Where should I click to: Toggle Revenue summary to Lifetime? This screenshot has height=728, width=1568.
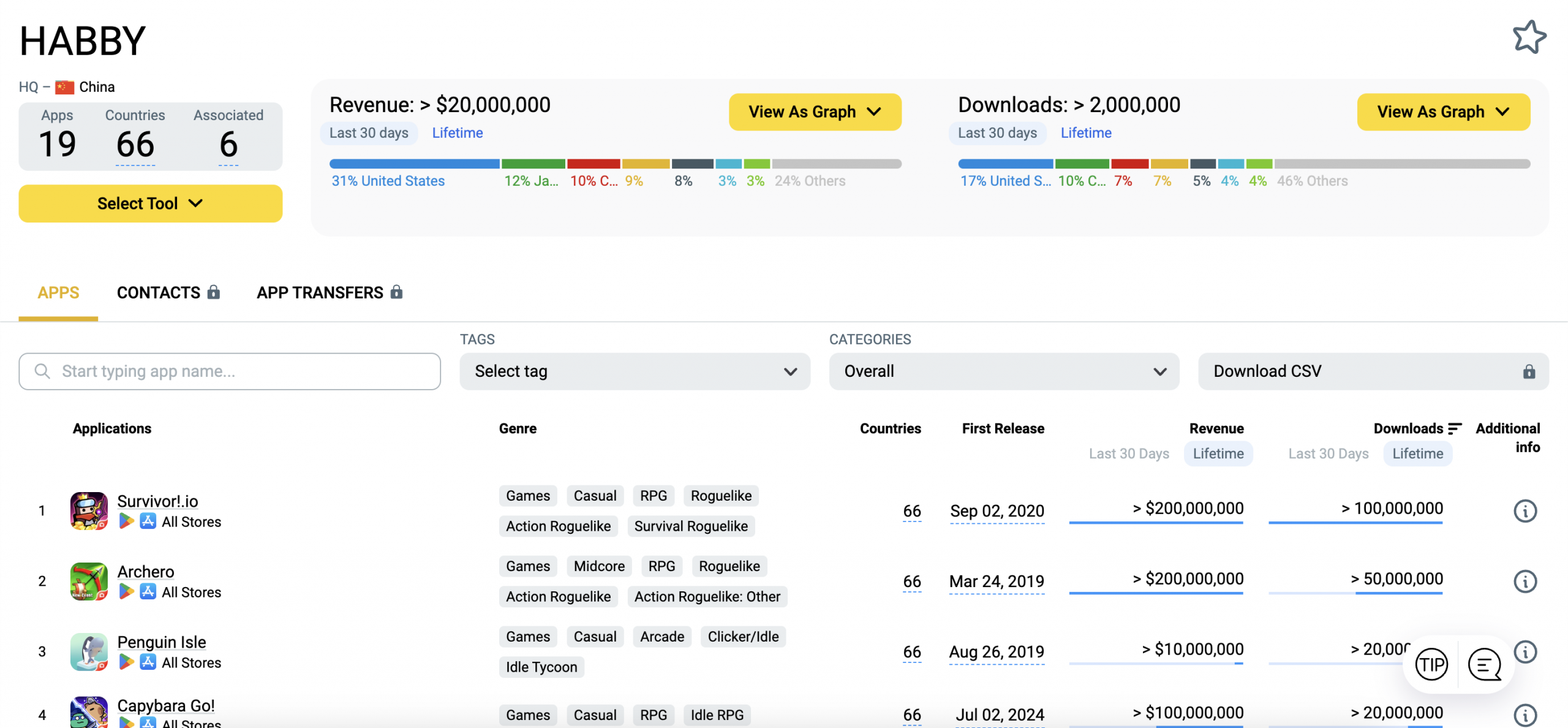click(x=458, y=133)
